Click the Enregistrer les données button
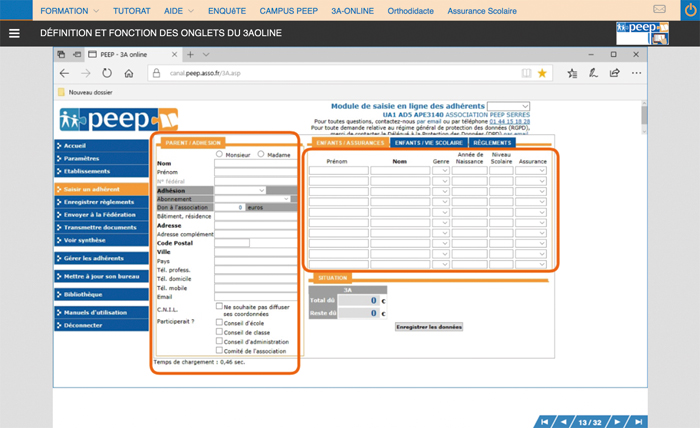Image resolution: width=700 pixels, height=428 pixels. tap(429, 327)
